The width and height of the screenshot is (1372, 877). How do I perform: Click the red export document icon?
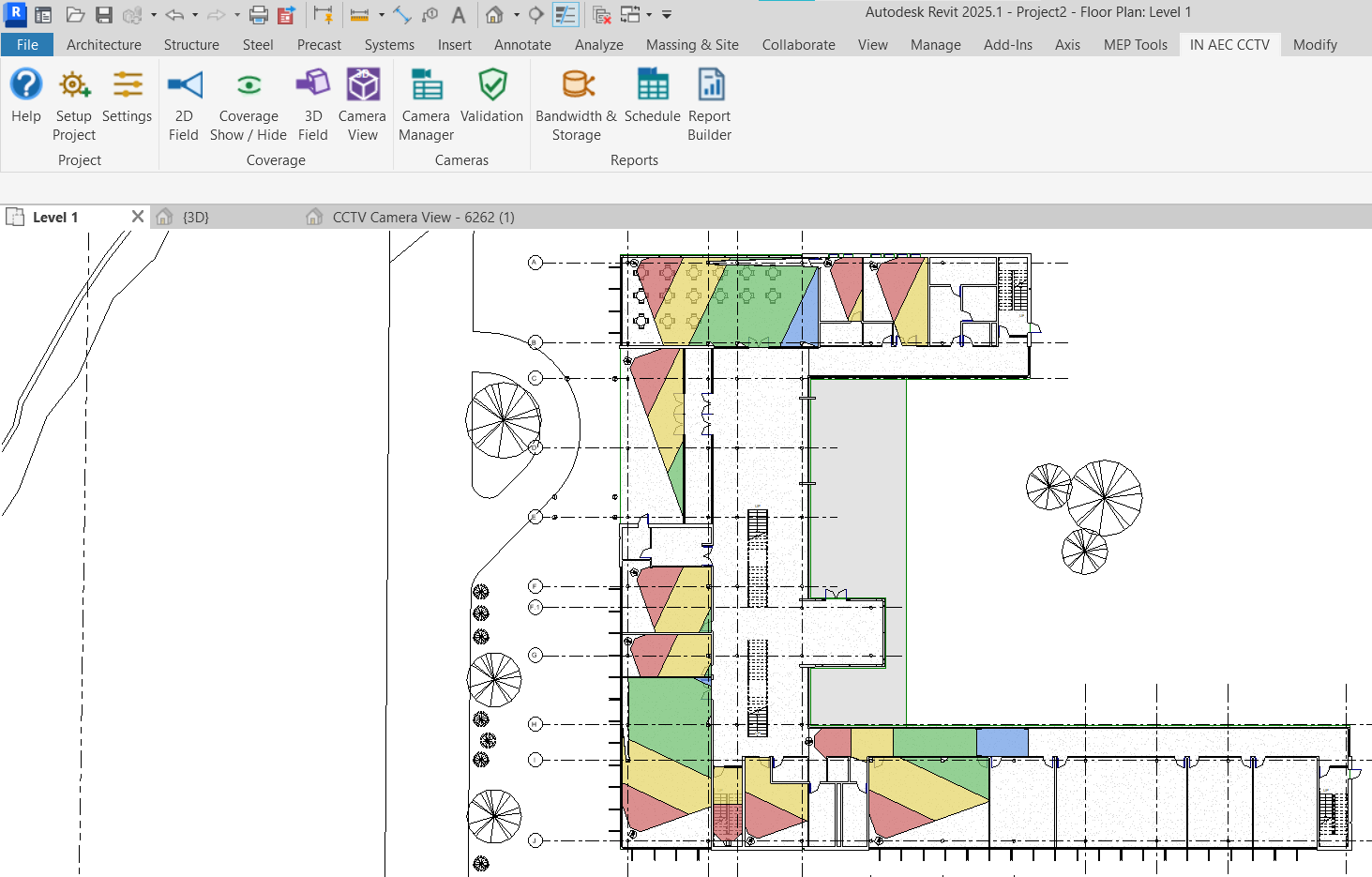tap(287, 15)
